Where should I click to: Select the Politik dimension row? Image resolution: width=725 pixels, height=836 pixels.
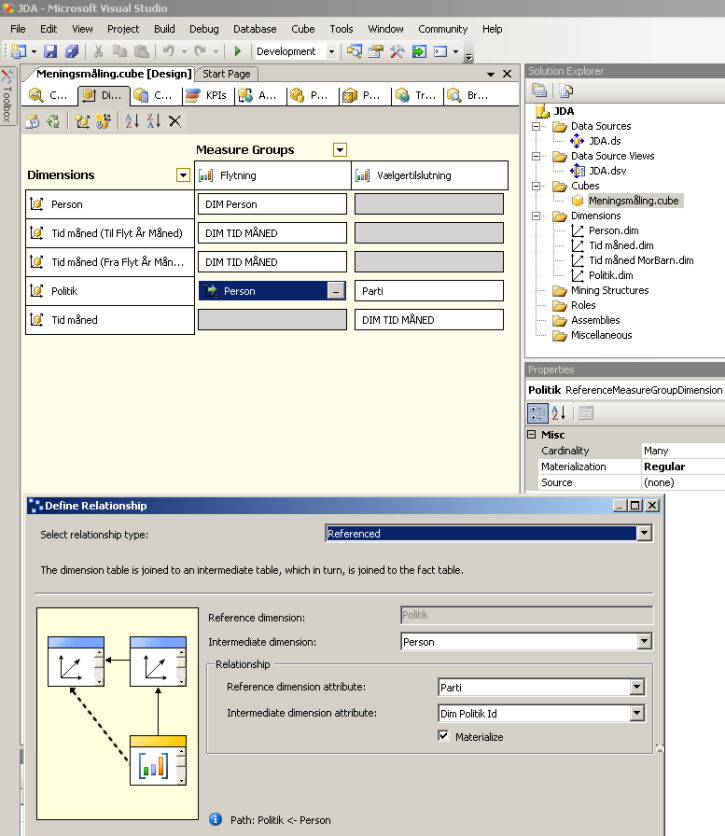coord(110,291)
